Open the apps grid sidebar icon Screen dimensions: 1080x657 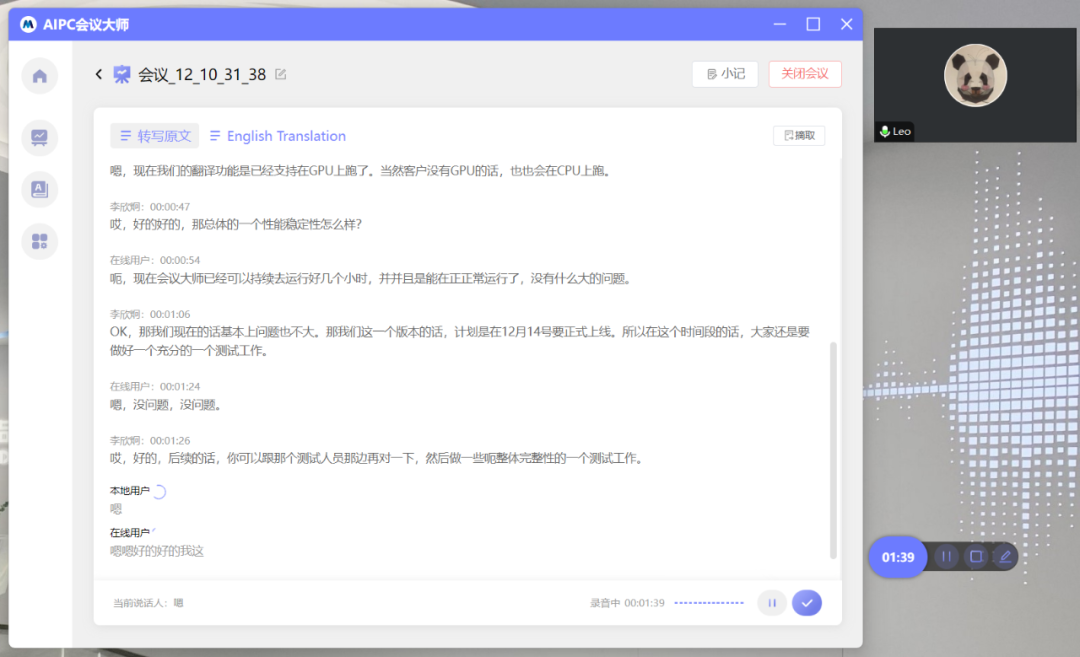(40, 242)
